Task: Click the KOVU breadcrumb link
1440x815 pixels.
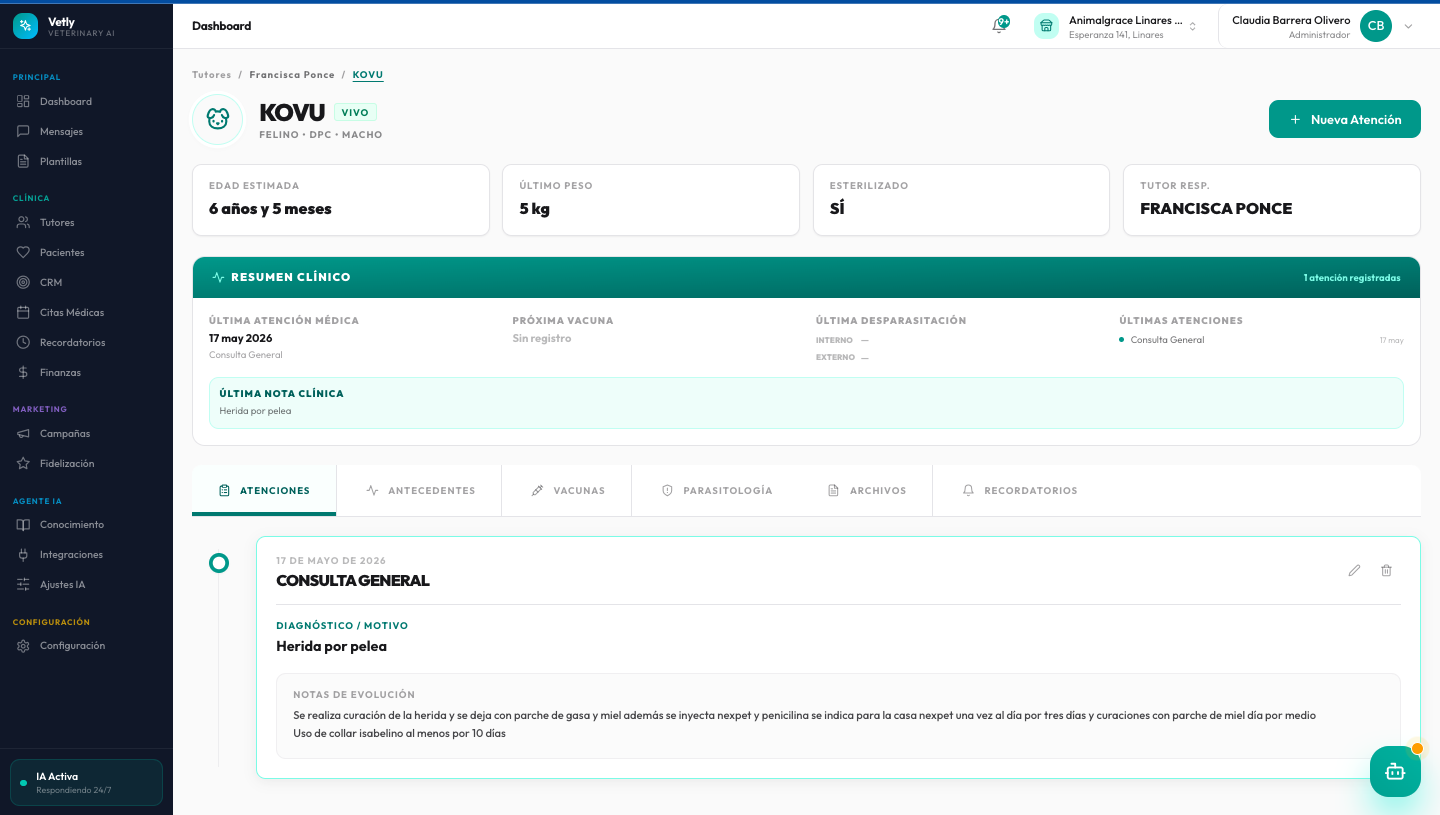Action: click(368, 75)
